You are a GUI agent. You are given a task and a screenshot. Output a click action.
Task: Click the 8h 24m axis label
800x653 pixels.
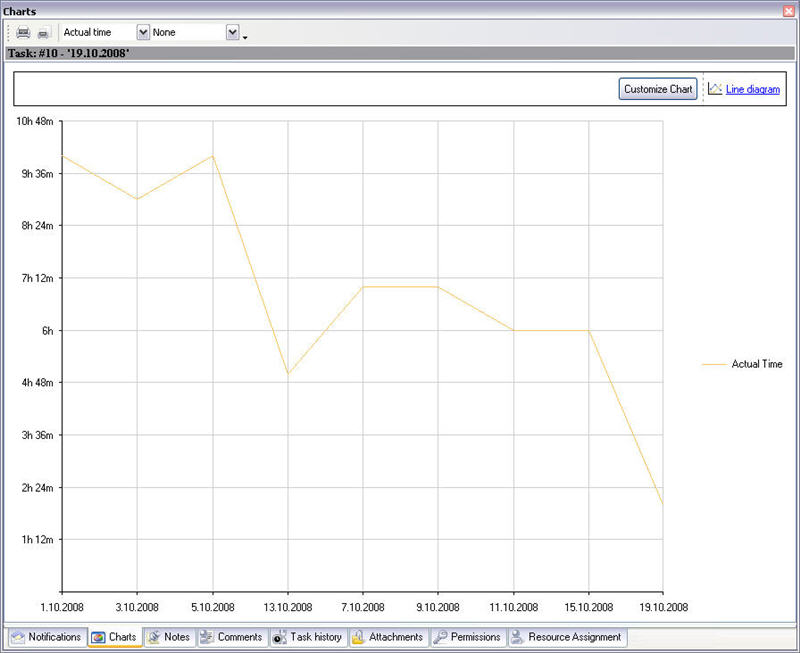37,225
